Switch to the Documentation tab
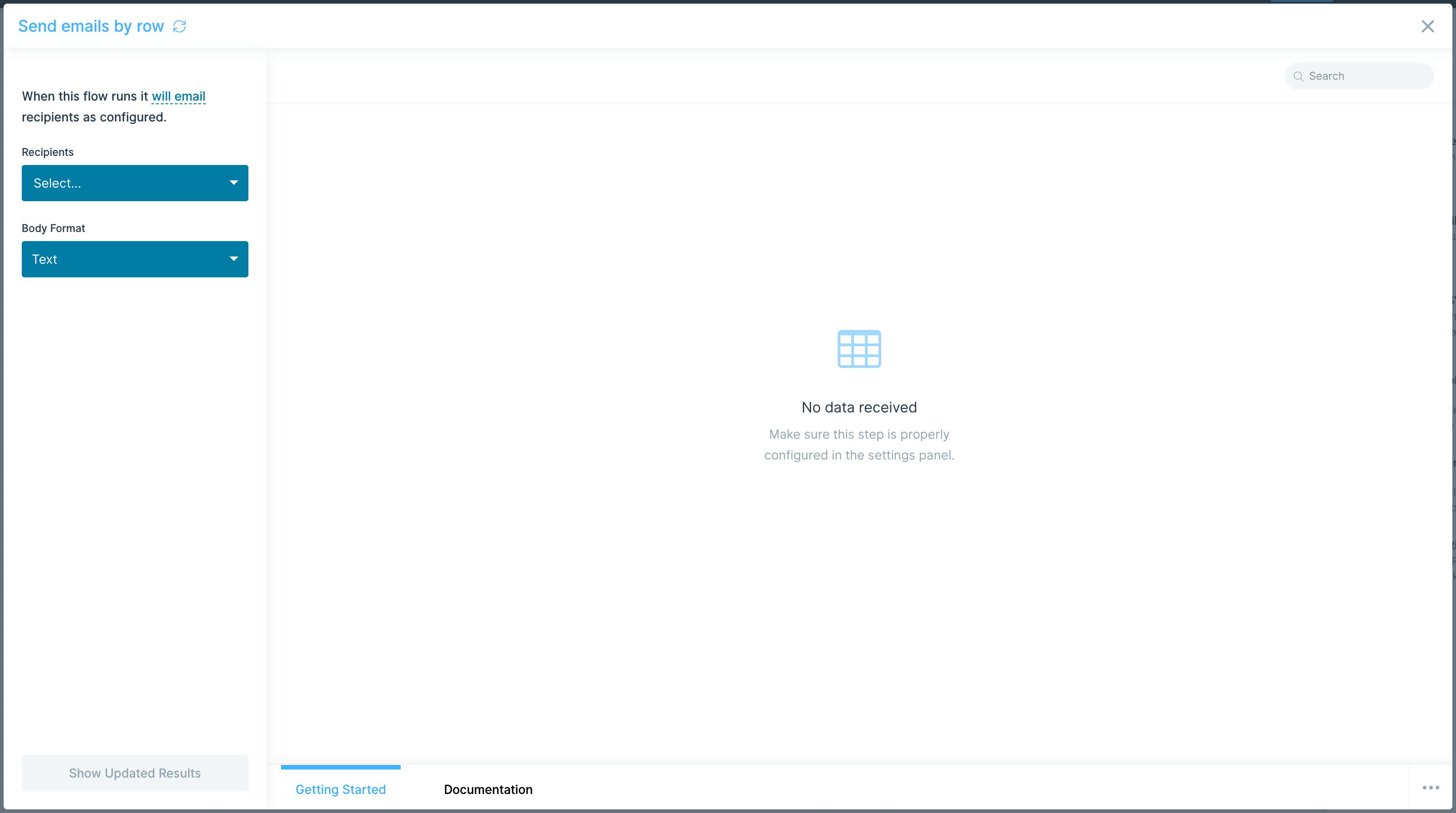 click(488, 789)
